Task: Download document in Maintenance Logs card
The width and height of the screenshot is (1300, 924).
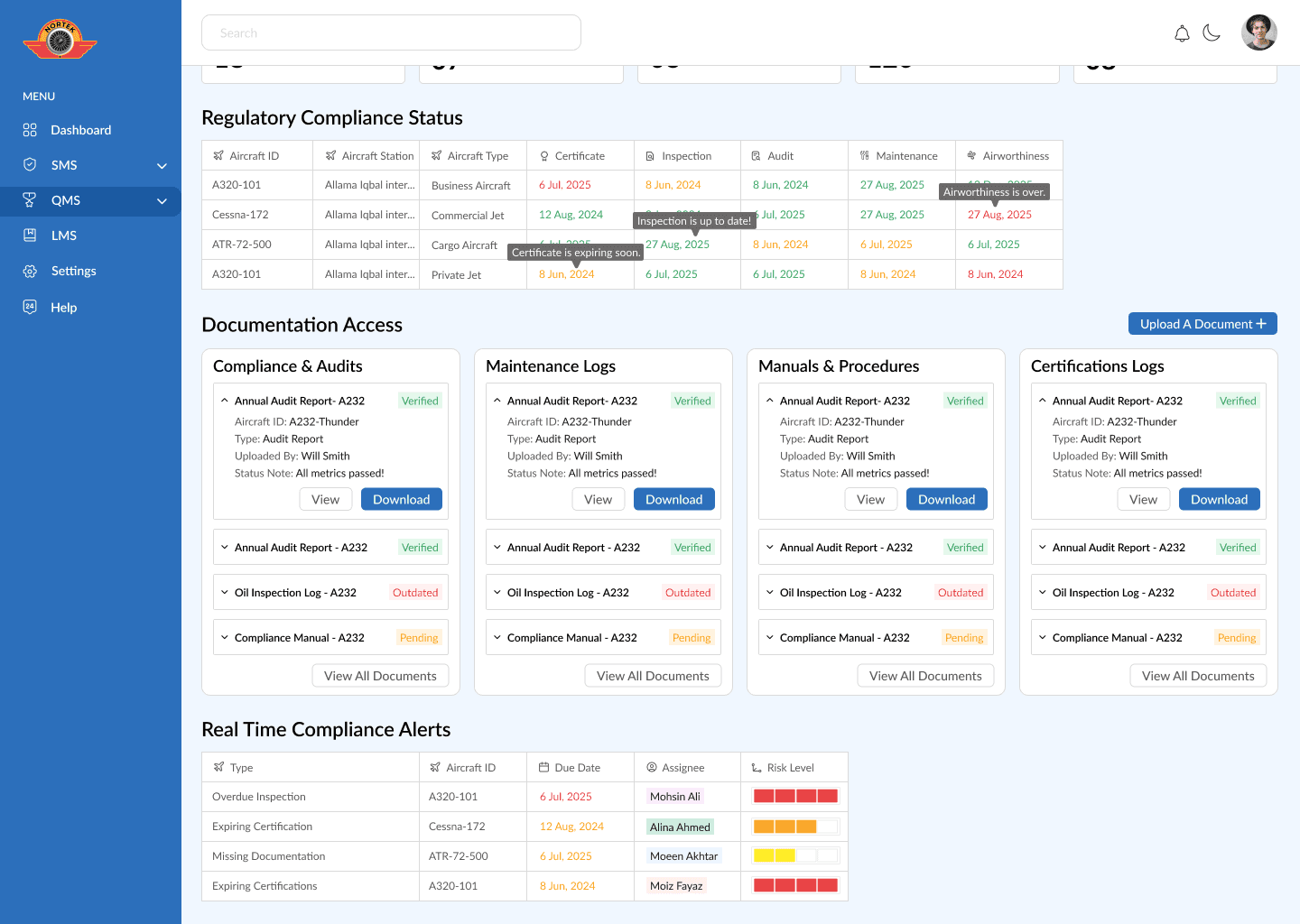Action: coord(674,500)
